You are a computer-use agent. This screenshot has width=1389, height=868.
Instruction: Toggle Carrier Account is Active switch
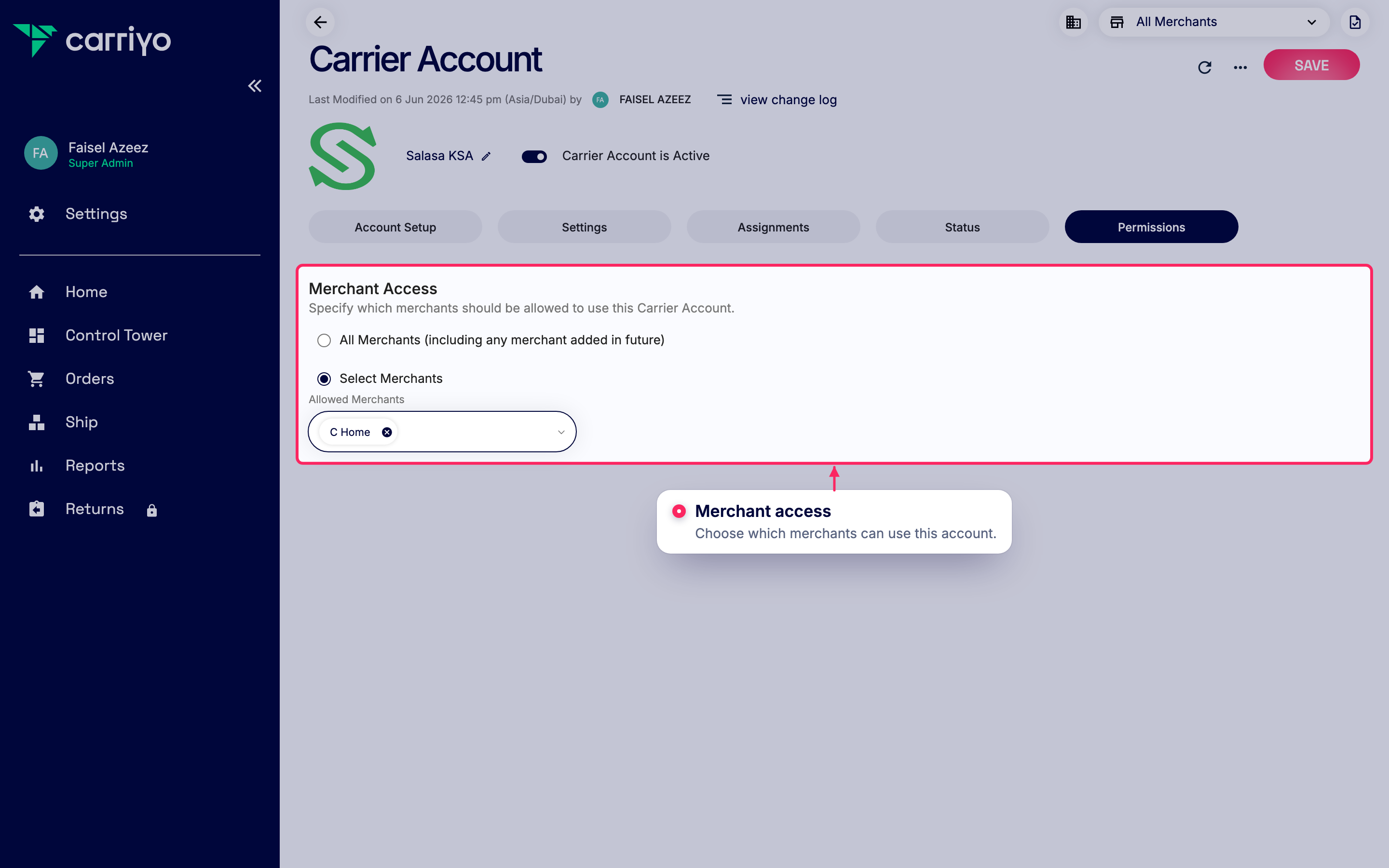[x=534, y=156]
